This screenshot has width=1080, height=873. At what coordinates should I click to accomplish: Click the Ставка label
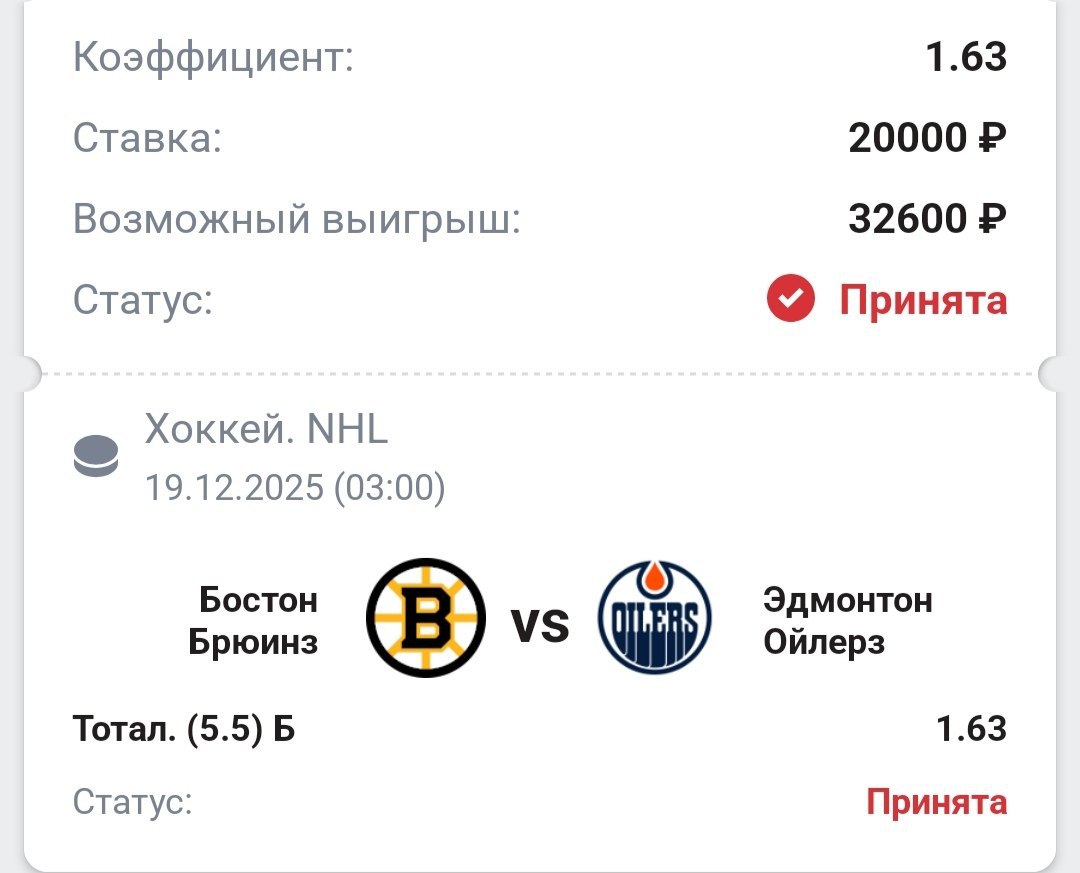click(147, 139)
